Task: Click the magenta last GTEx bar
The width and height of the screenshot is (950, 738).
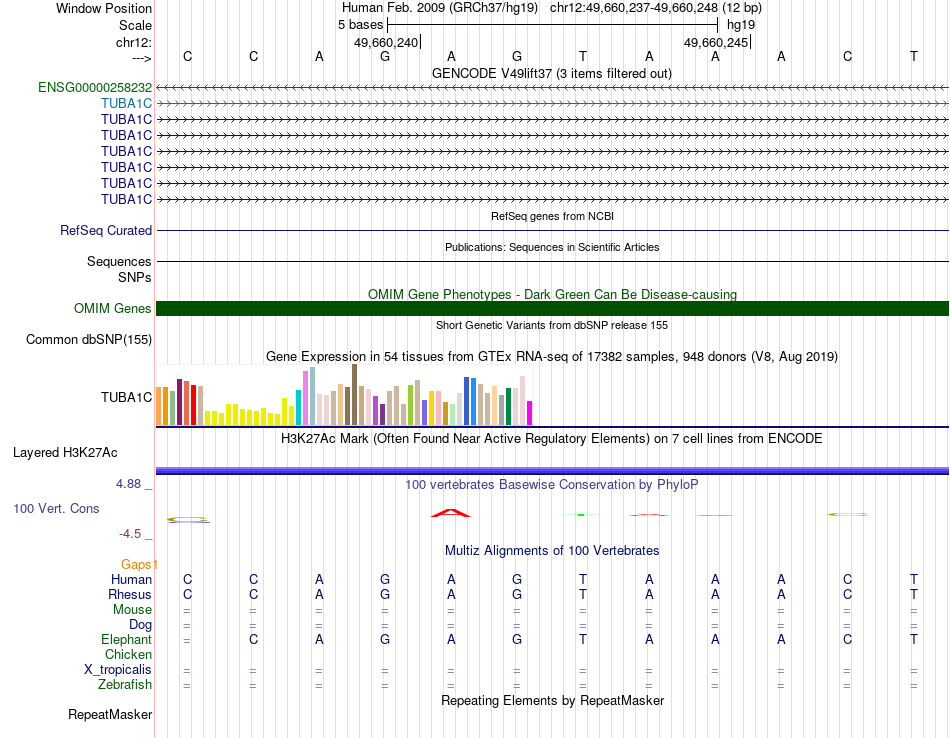Action: click(x=529, y=413)
